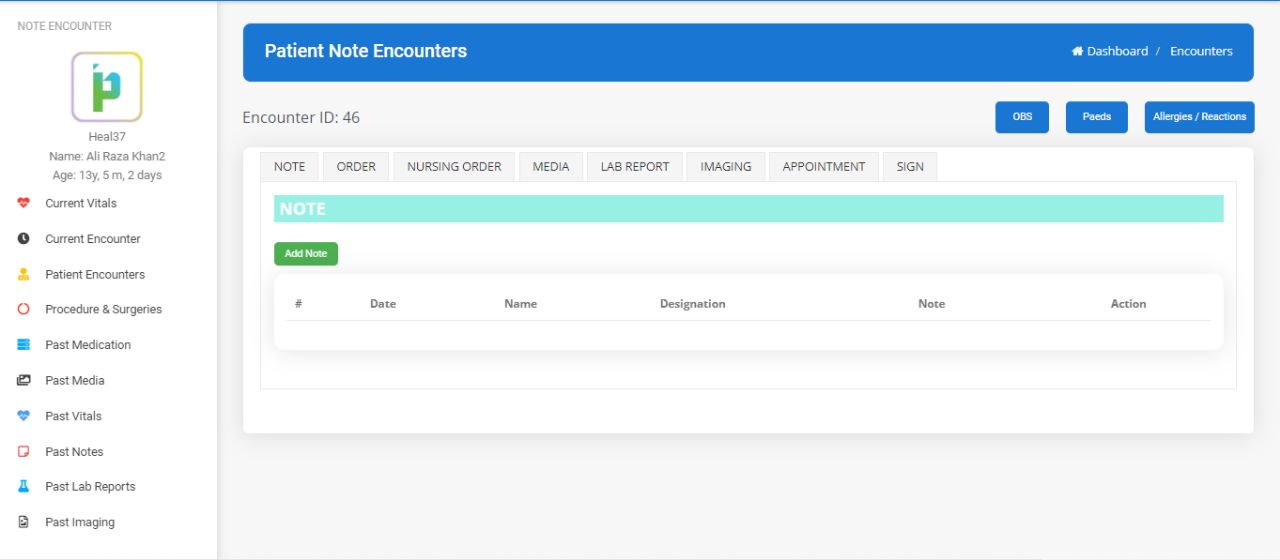Click the Current Vitals heart icon

[x=24, y=203]
